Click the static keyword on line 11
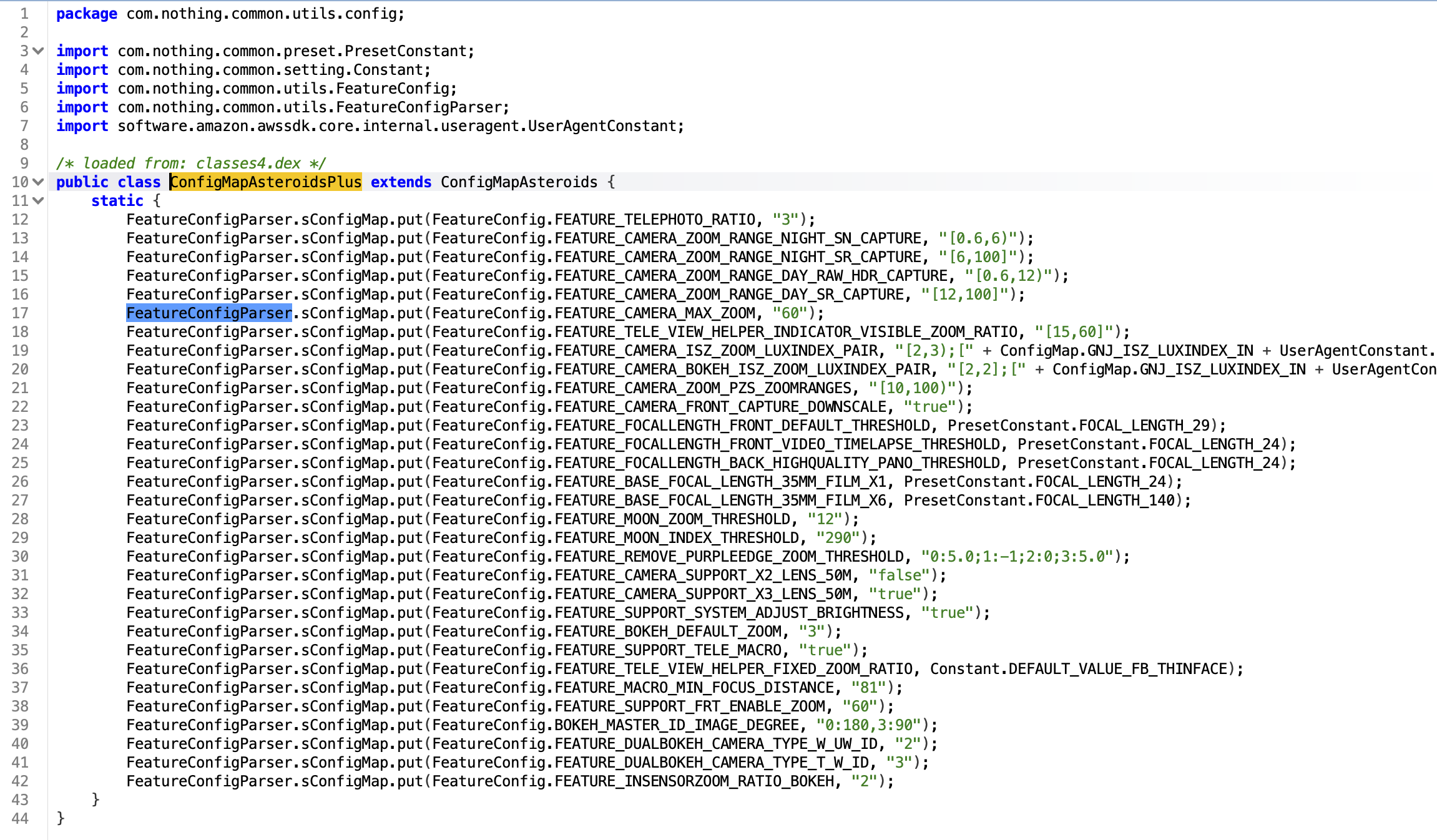1437x840 pixels. tap(117, 200)
